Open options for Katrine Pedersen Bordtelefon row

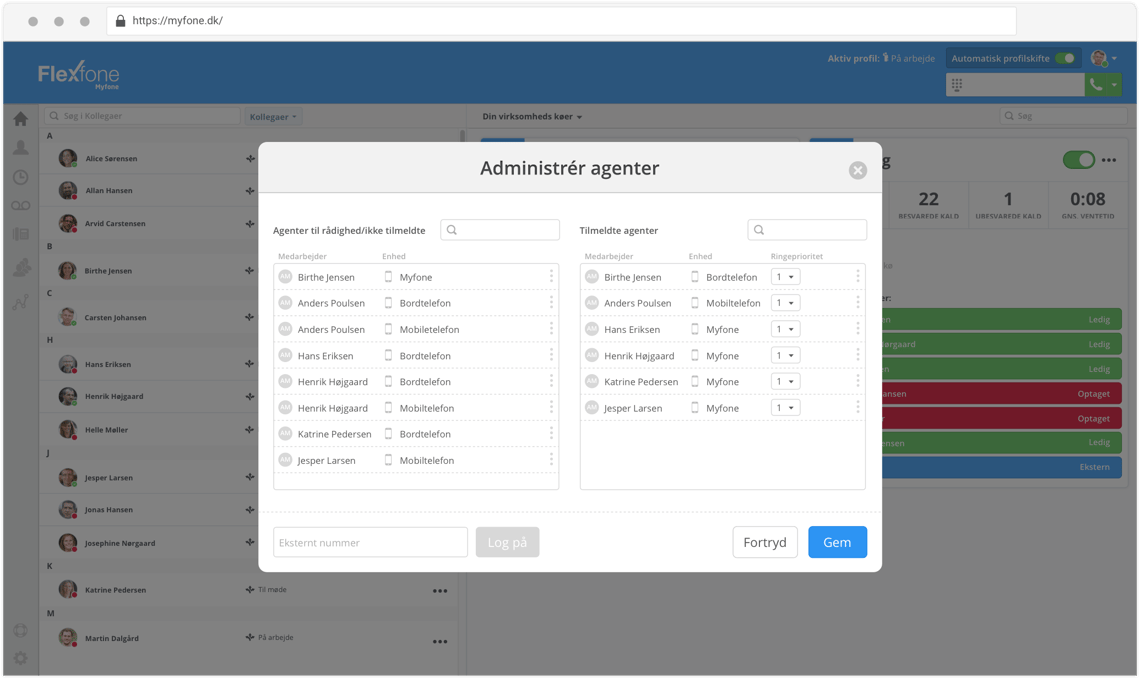551,433
